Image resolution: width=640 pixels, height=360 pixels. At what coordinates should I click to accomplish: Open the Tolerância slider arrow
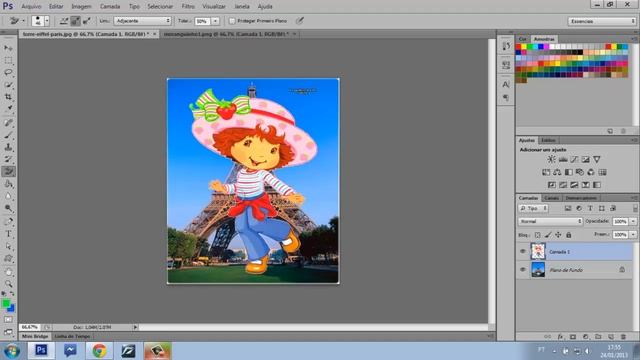tap(215, 21)
